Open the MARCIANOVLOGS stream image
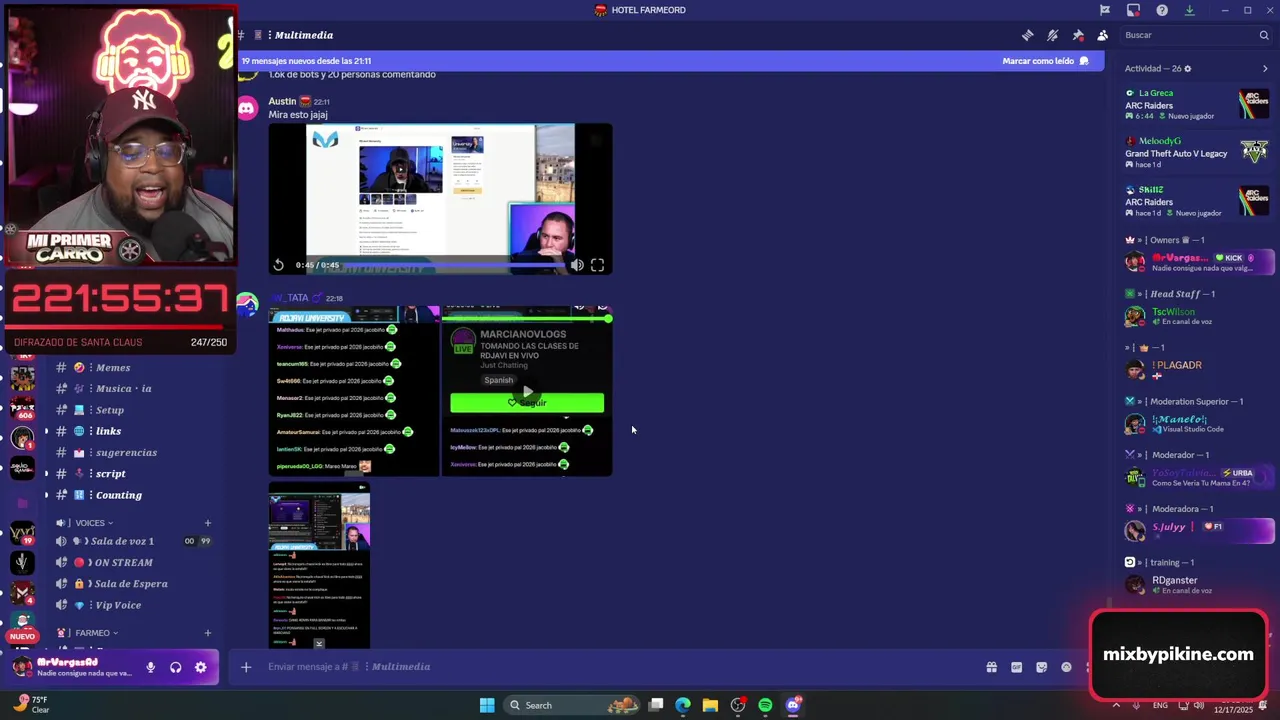The width and height of the screenshot is (1280, 720). [x=527, y=391]
